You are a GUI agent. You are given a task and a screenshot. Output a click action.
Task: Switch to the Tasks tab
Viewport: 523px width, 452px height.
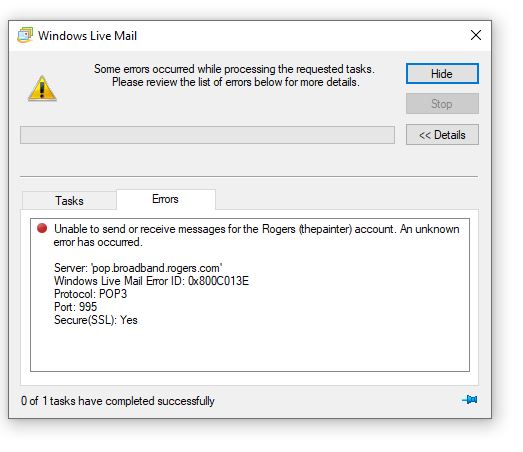[69, 201]
